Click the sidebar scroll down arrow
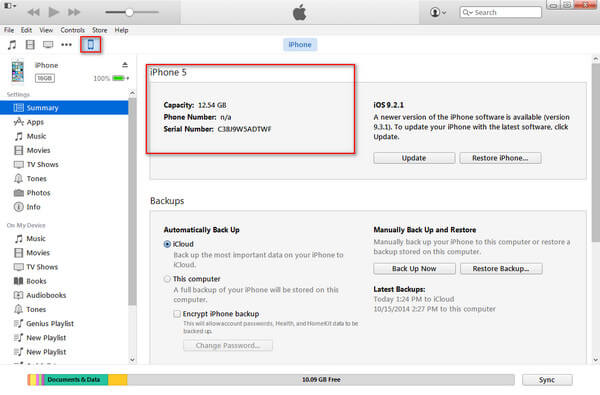600x395 pixels. tap(132, 360)
